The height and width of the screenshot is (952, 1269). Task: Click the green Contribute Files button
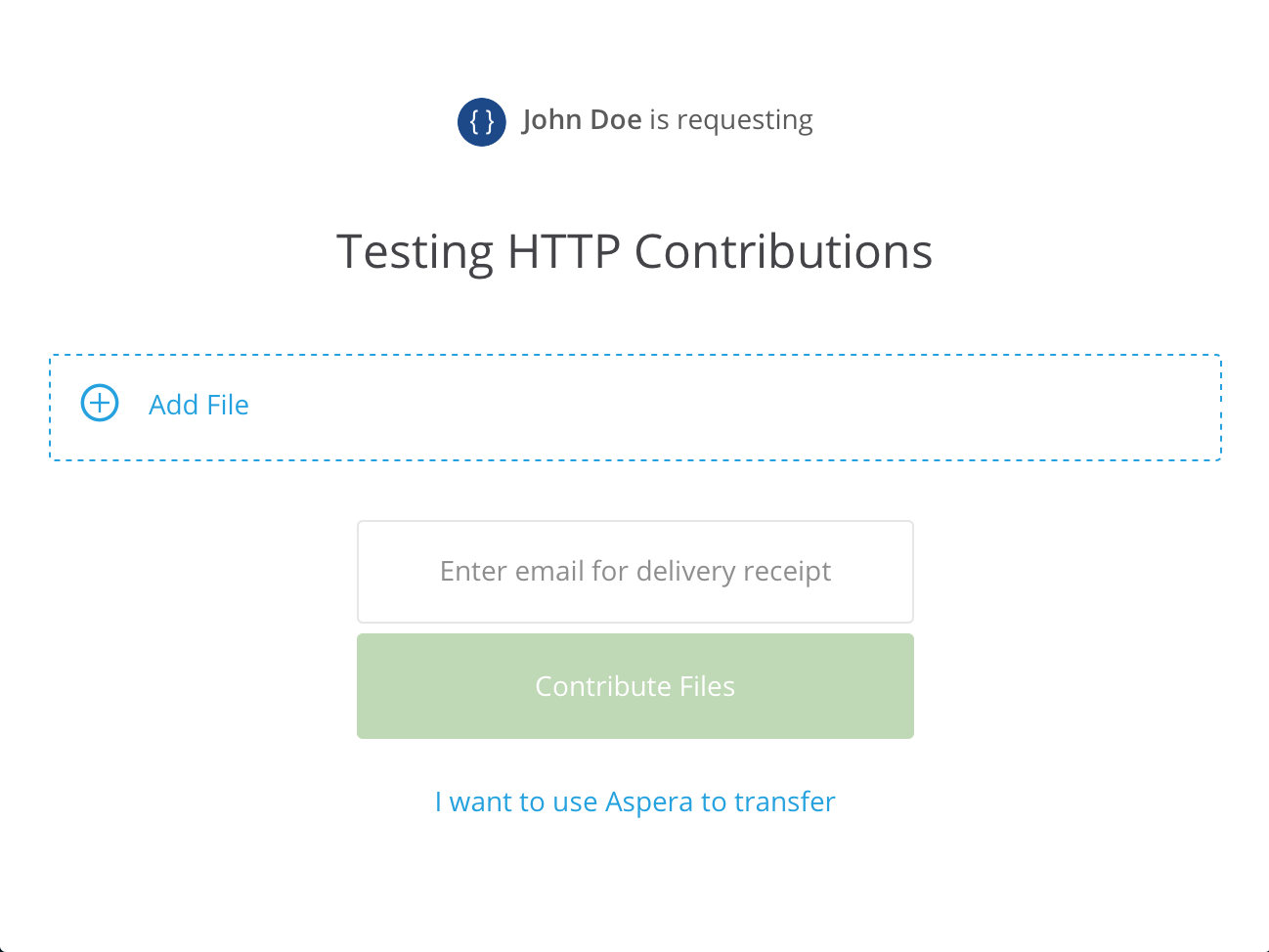point(634,685)
